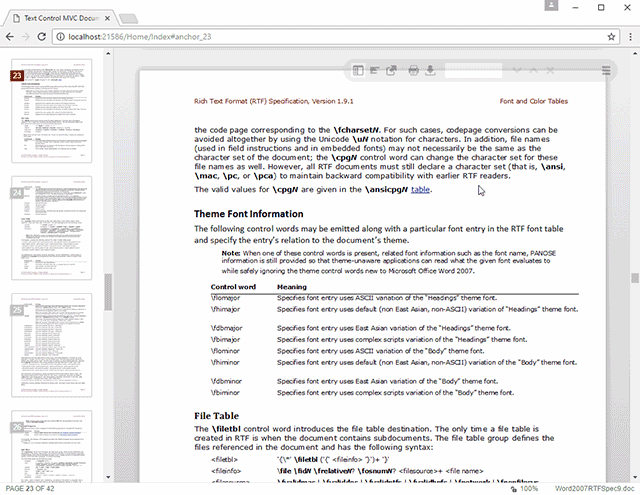Click document scrollbar up arrow
The image size is (640, 495).
[635, 53]
